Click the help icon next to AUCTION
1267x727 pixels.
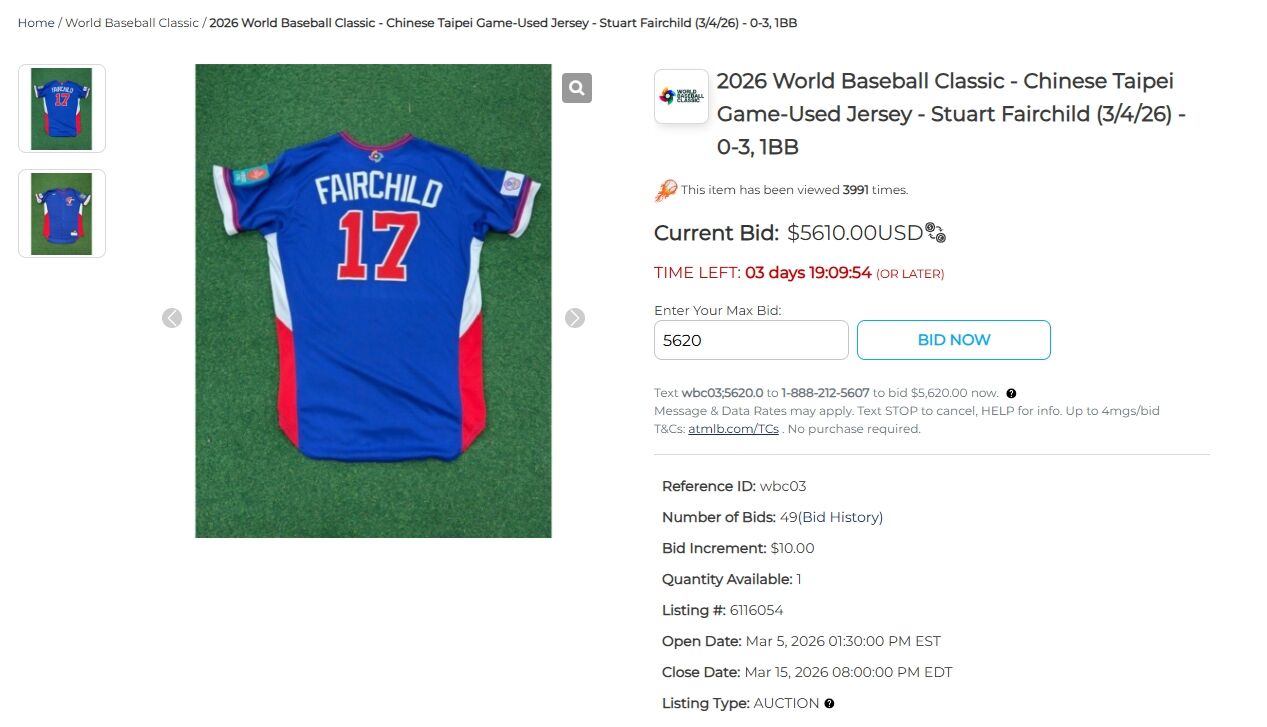click(829, 704)
